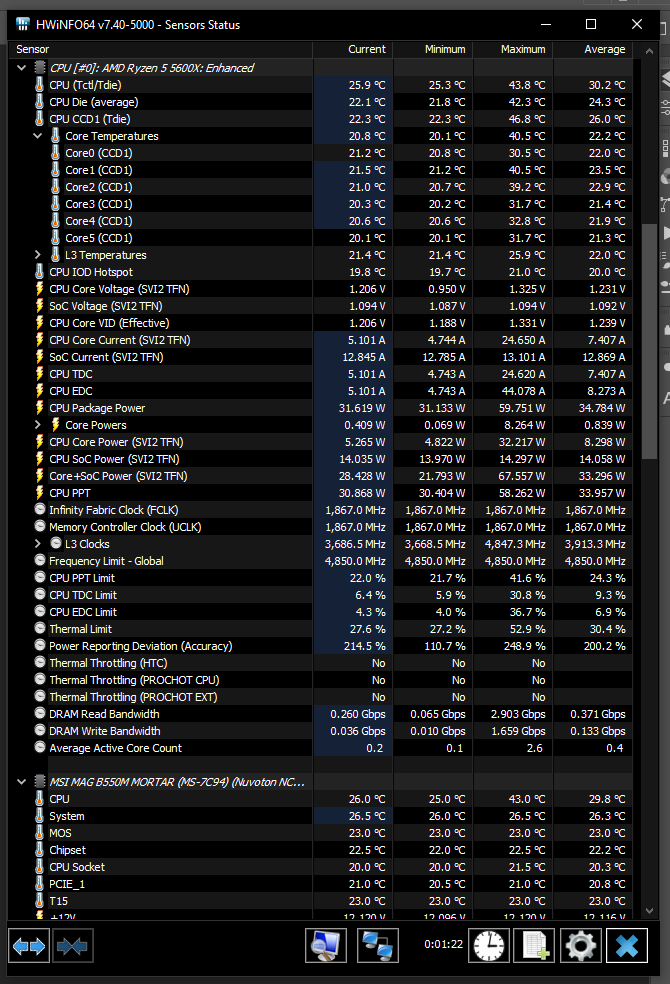Click the Current column header

pyautogui.click(x=353, y=49)
